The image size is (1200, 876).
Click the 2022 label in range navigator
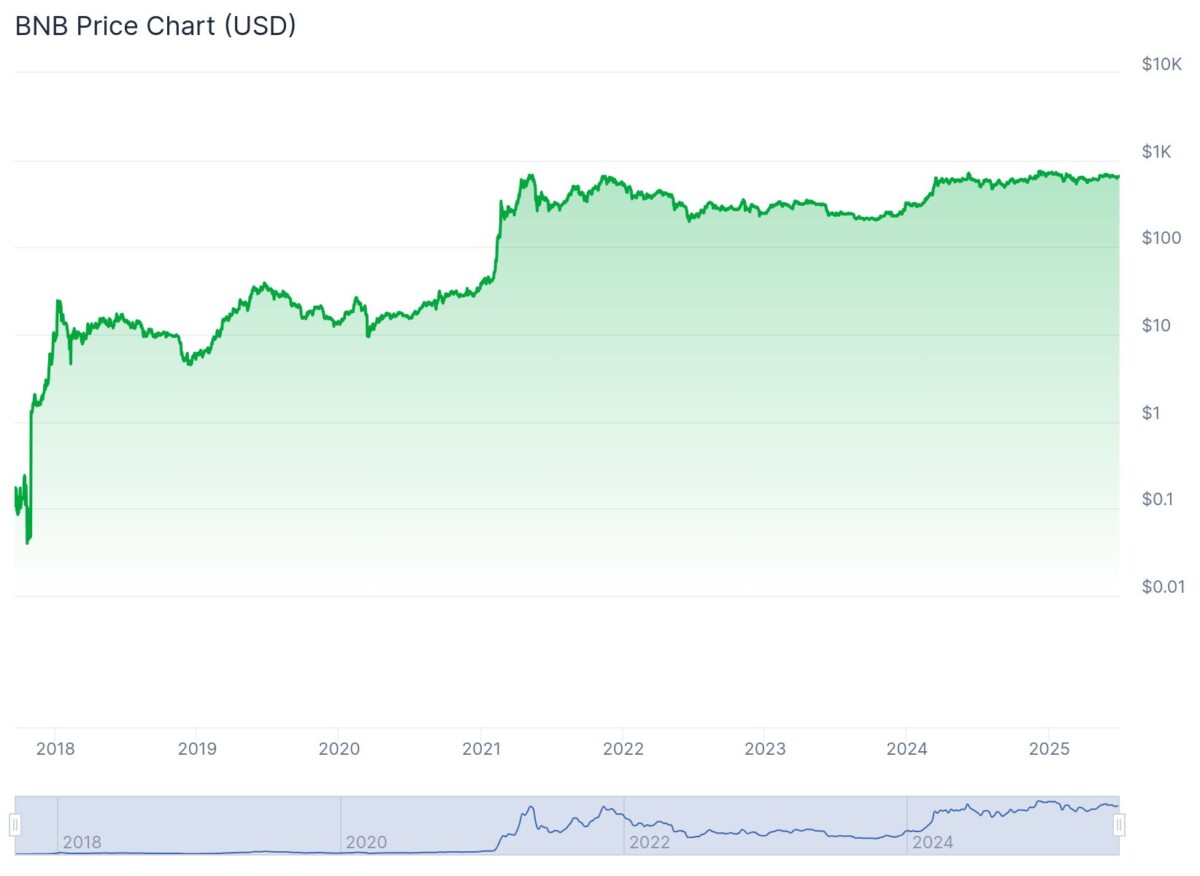(649, 843)
